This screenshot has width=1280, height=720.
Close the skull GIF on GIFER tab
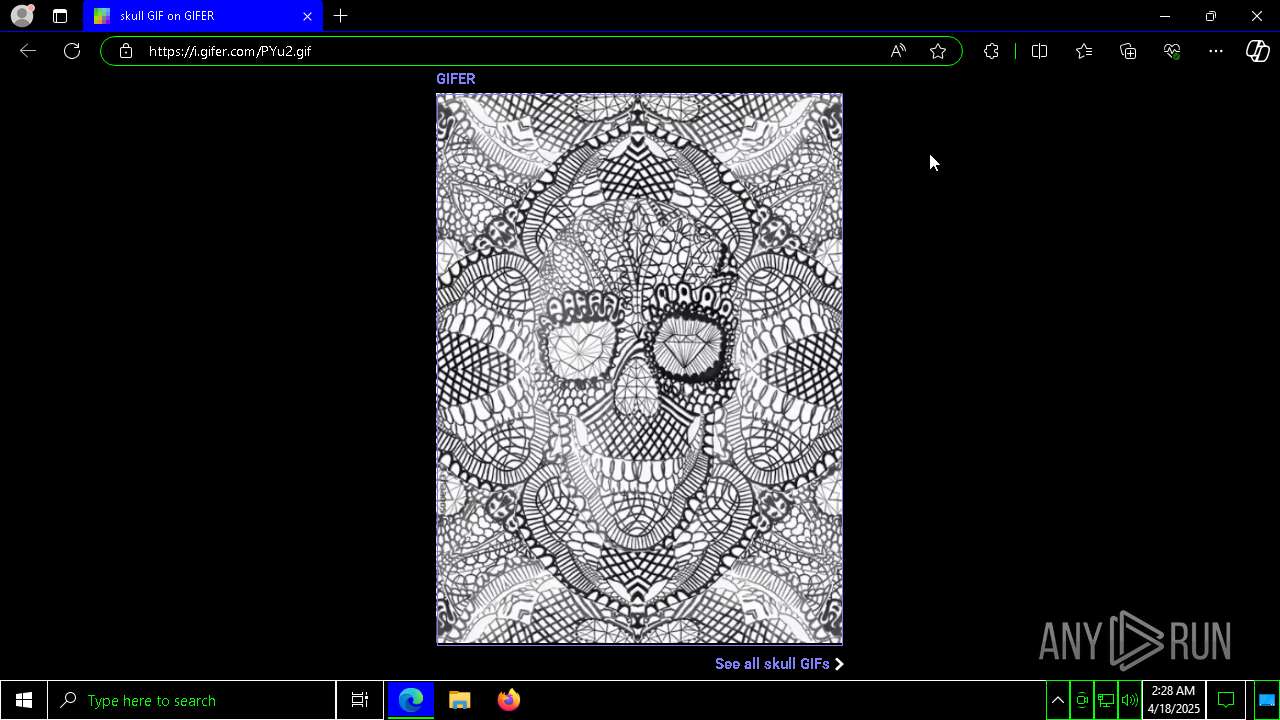click(307, 16)
